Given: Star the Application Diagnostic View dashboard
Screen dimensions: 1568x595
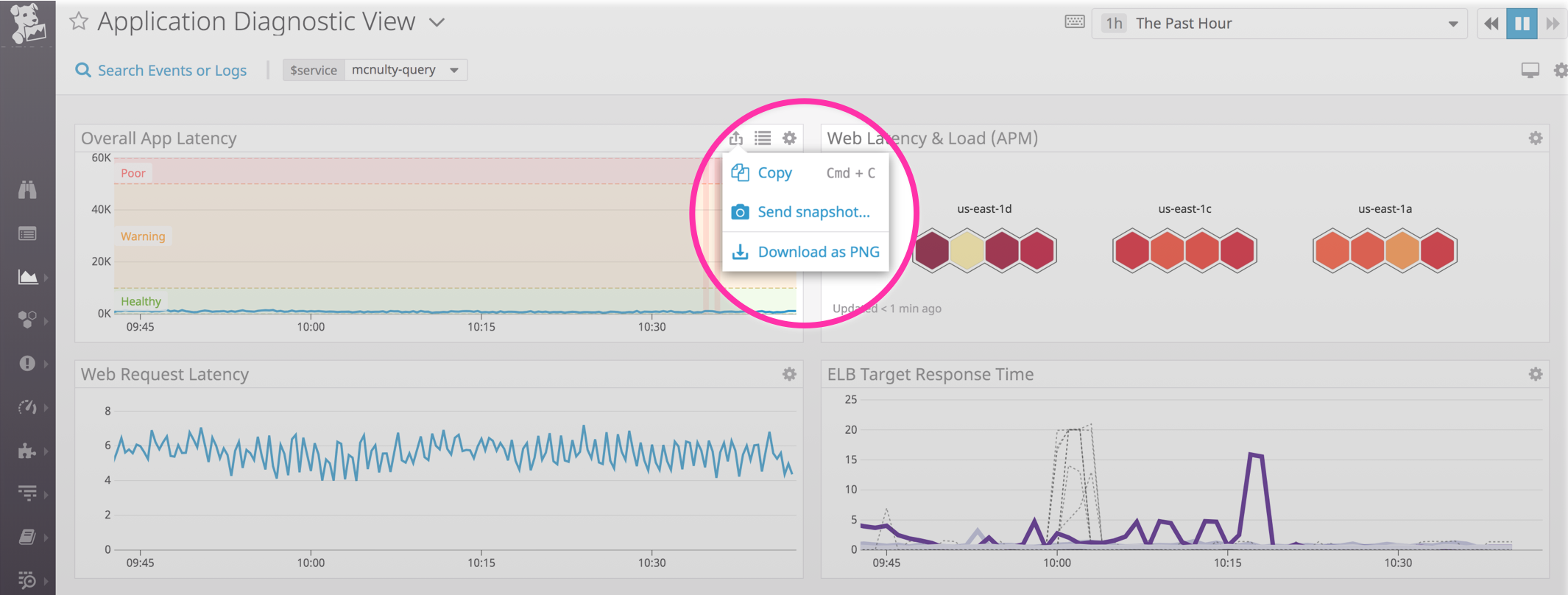Looking at the screenshot, I should (x=78, y=22).
